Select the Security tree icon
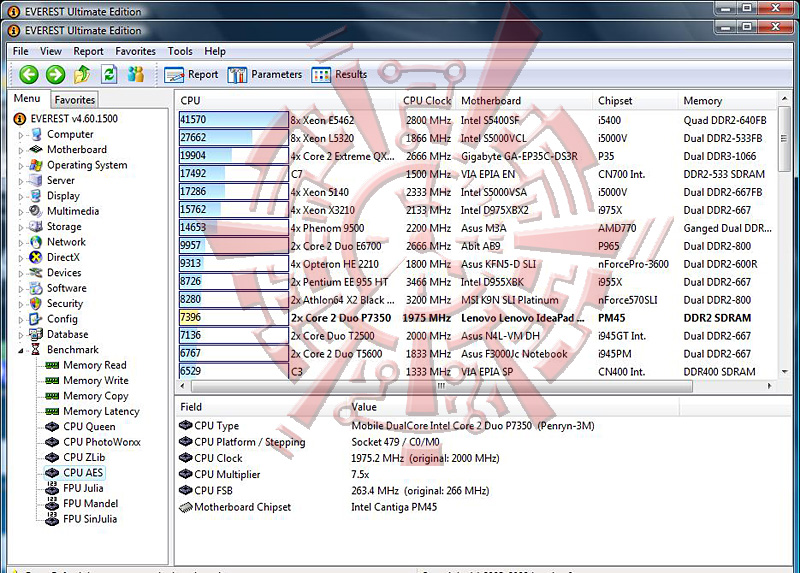 click(36, 304)
